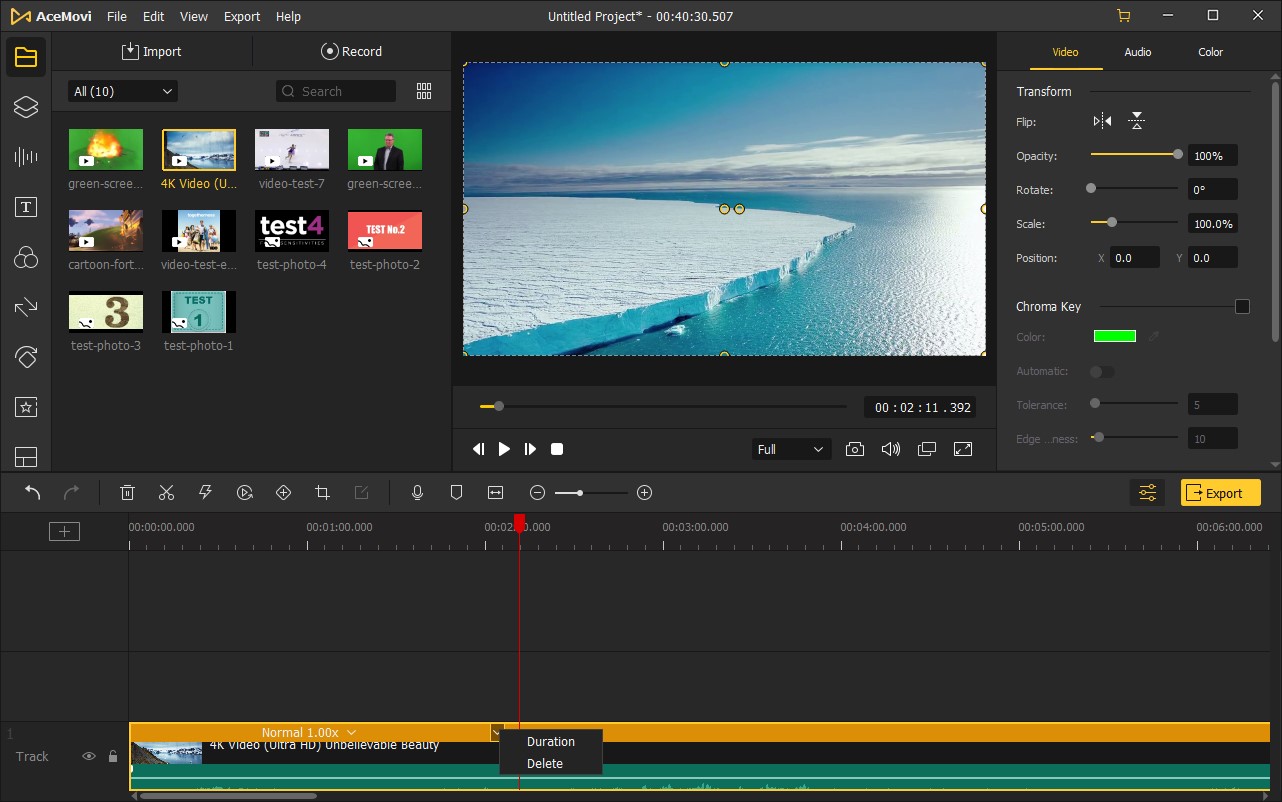Viewport: 1282px width, 802px height.
Task: Flip the clip horizontally
Action: click(x=1102, y=122)
